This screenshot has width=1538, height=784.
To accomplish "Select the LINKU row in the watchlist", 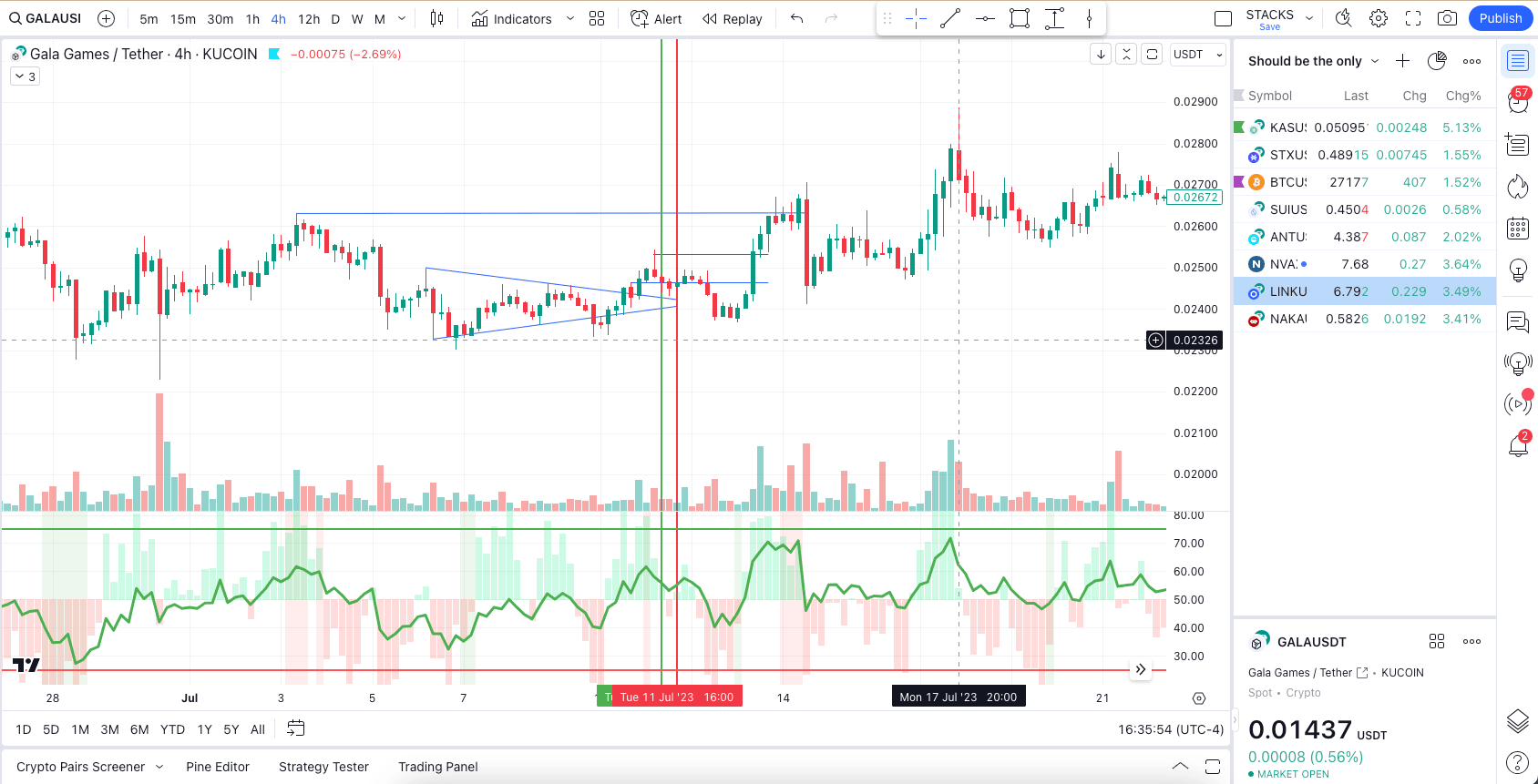I will (x=1365, y=291).
